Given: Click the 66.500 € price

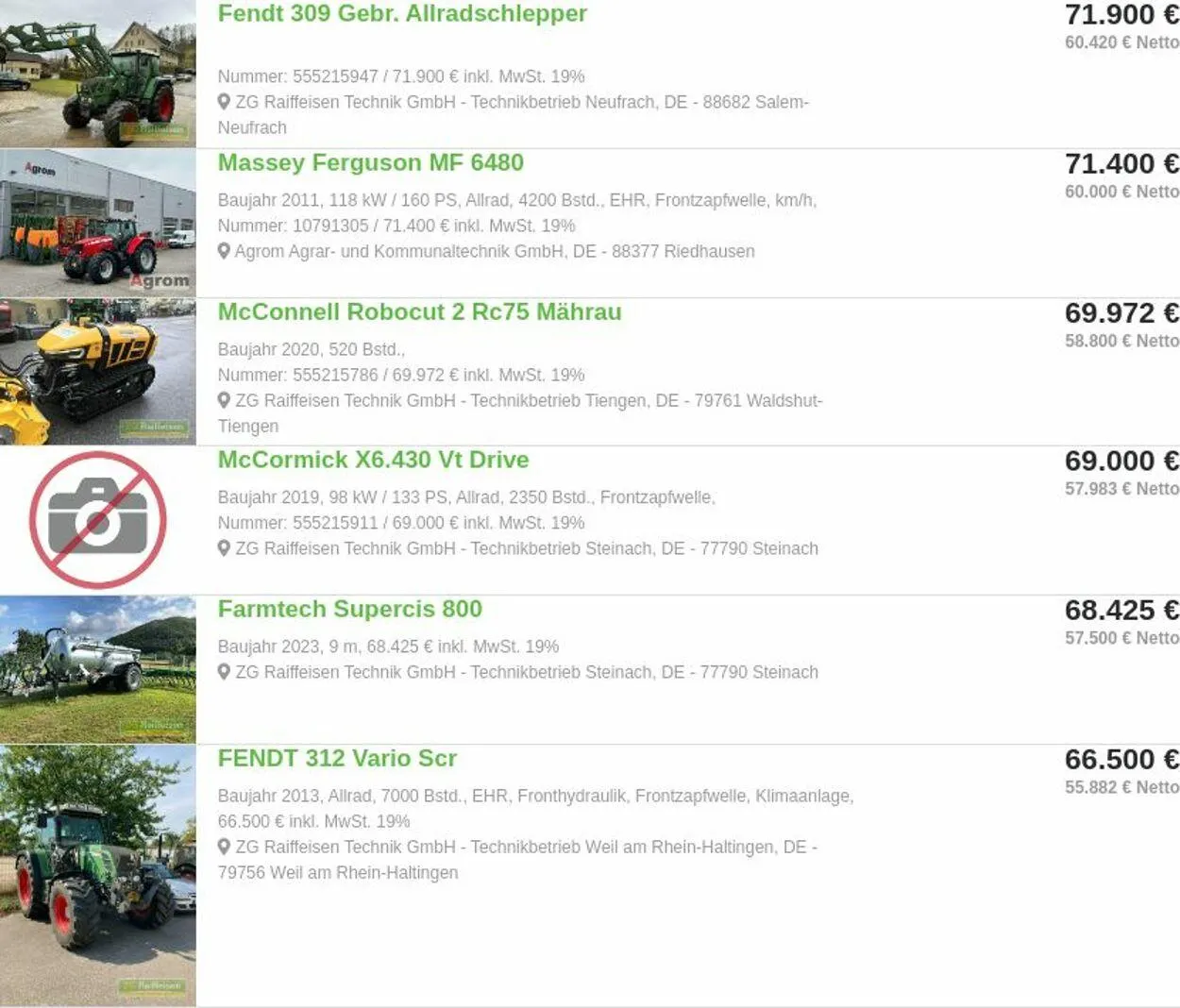Looking at the screenshot, I should [x=1121, y=759].
